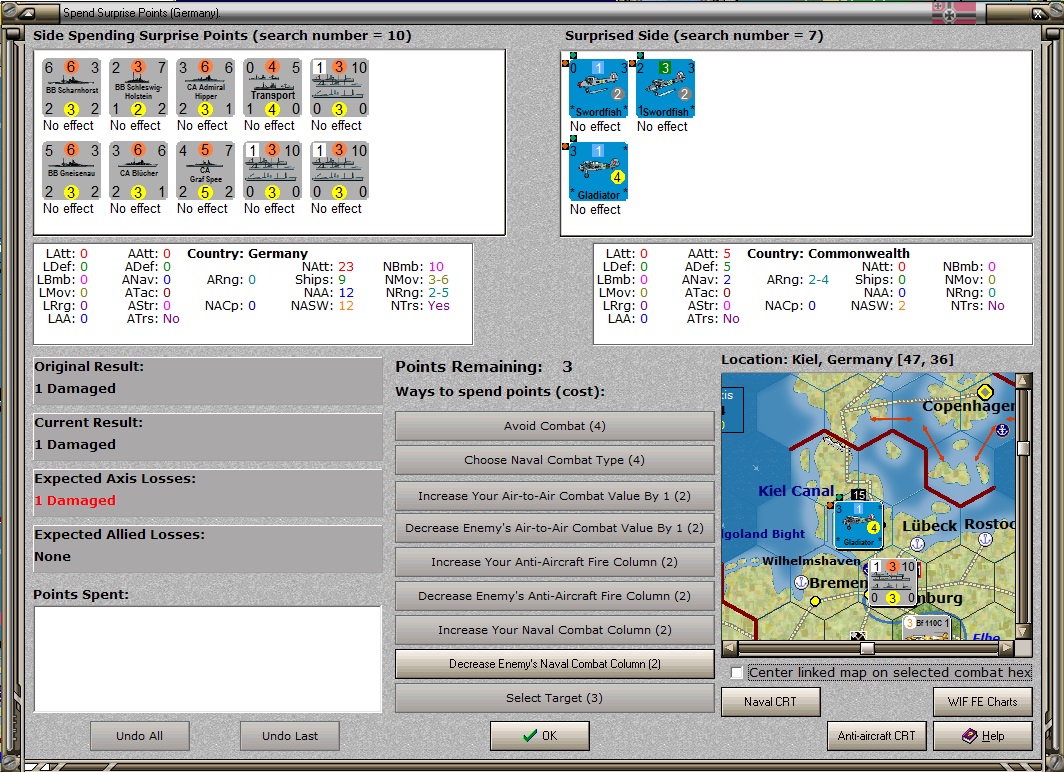This screenshot has width=1064, height=772.
Task: Select the CA Graf Spee counter
Action: point(206,171)
